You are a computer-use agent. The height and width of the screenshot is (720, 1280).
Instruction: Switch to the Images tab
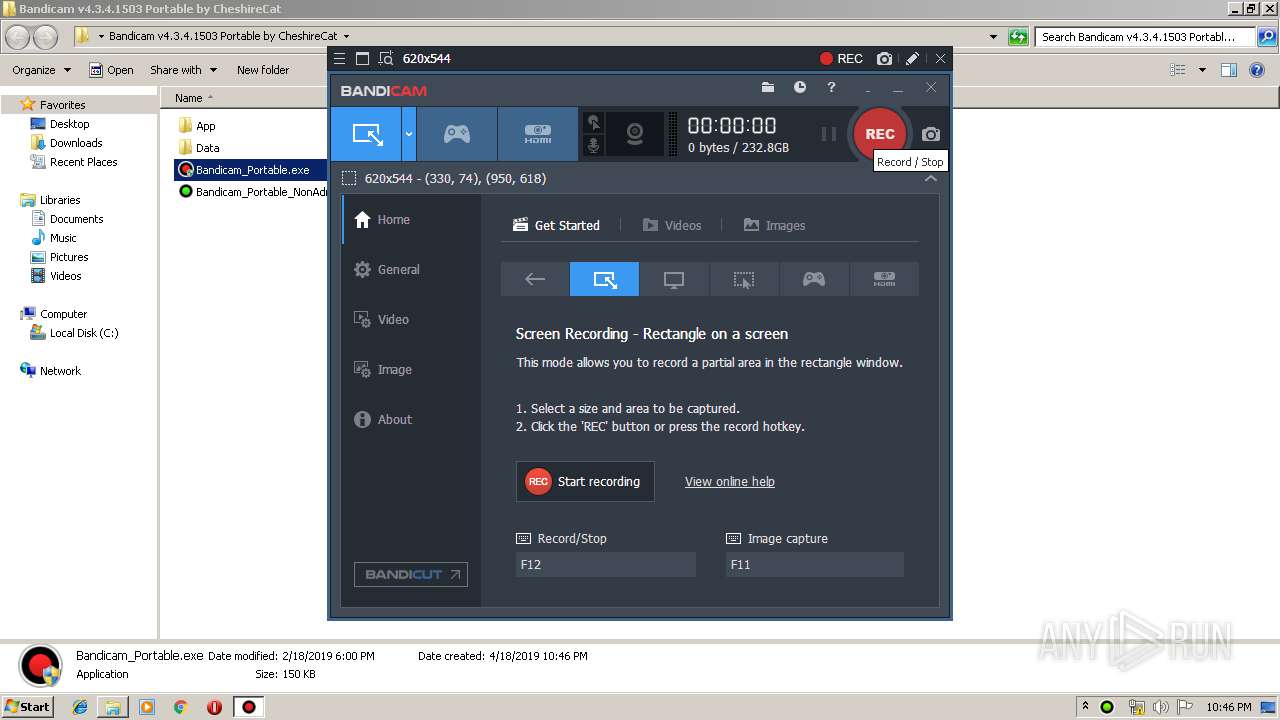coord(774,225)
